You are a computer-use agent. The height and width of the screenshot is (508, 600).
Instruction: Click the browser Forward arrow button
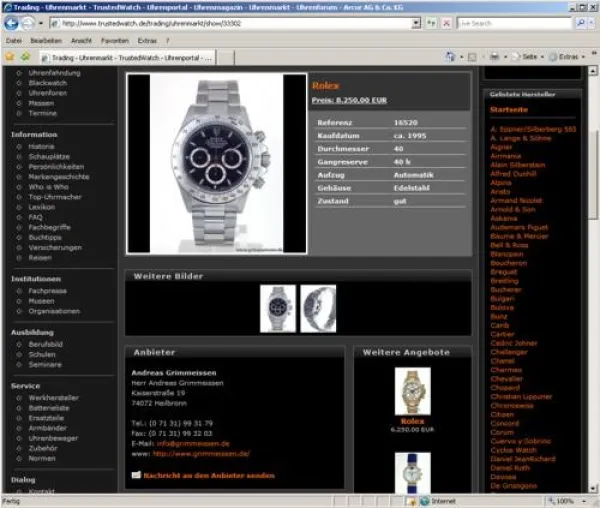(28, 23)
